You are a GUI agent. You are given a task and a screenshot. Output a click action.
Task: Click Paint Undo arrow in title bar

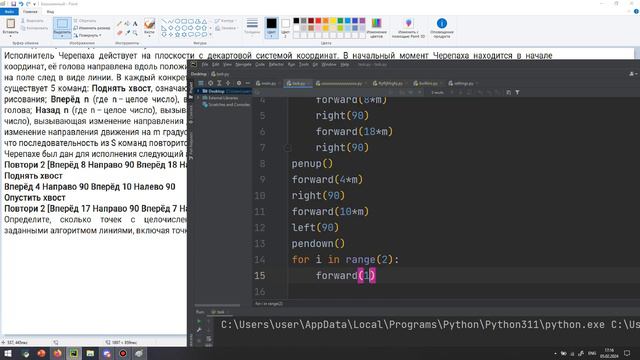tap(21, 4)
